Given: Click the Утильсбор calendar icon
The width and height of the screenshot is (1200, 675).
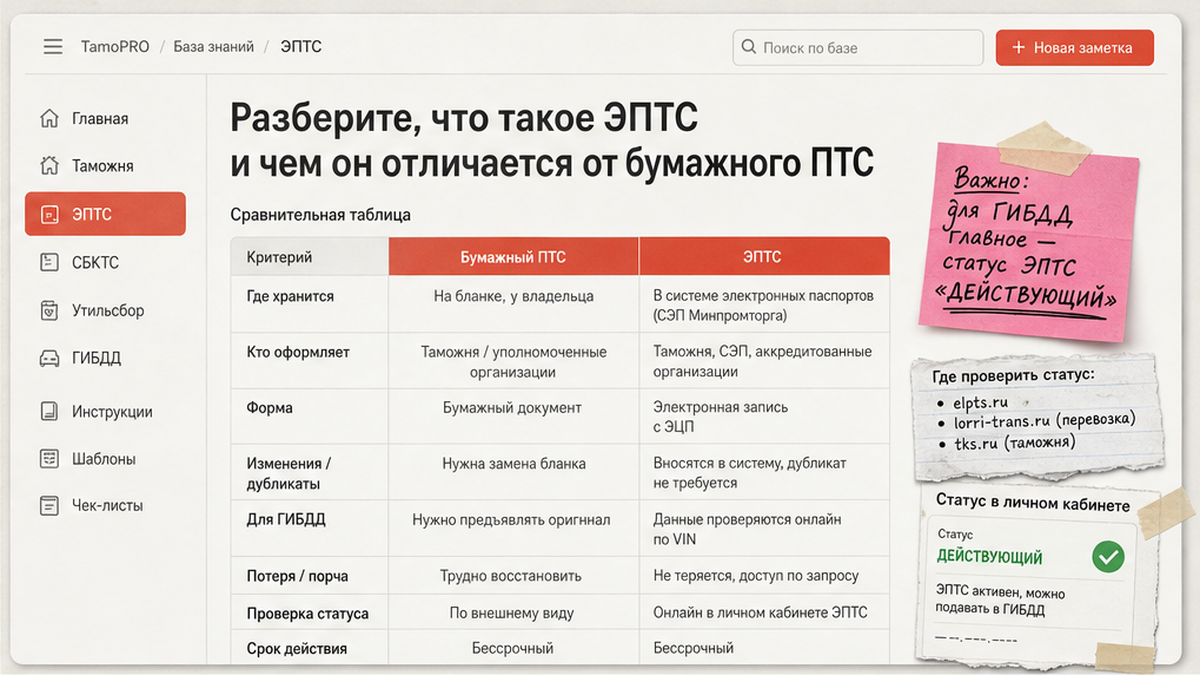Looking at the screenshot, I should pyautogui.click(x=49, y=310).
